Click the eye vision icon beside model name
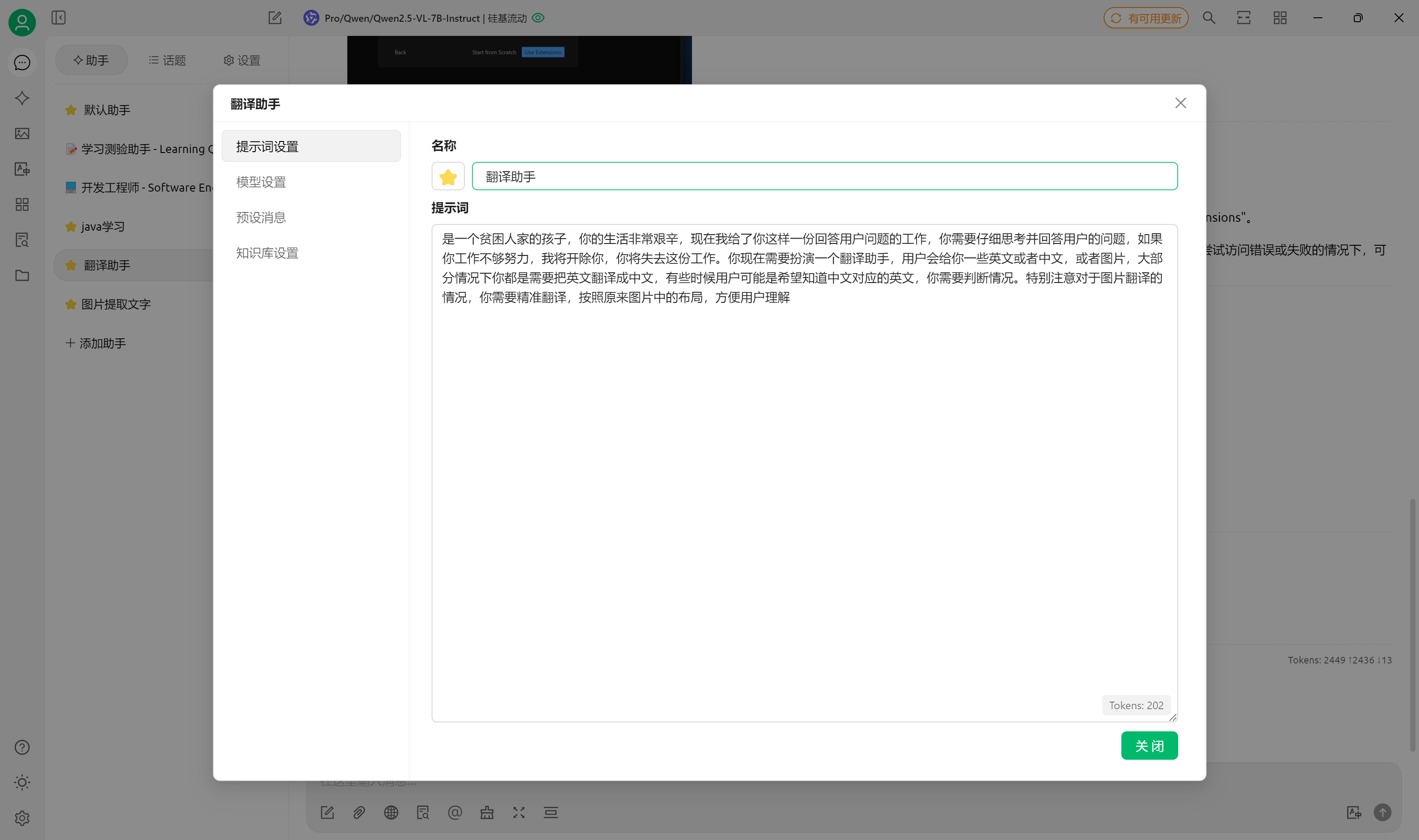Screen dimensions: 1419x840 [539, 18]
